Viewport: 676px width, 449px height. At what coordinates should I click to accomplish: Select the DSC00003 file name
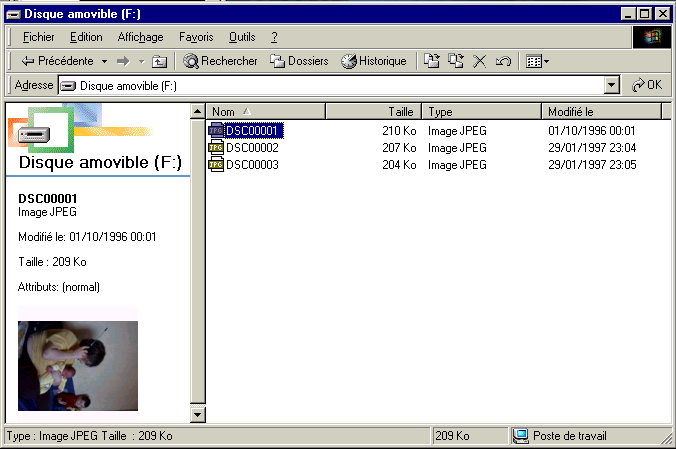(253, 165)
